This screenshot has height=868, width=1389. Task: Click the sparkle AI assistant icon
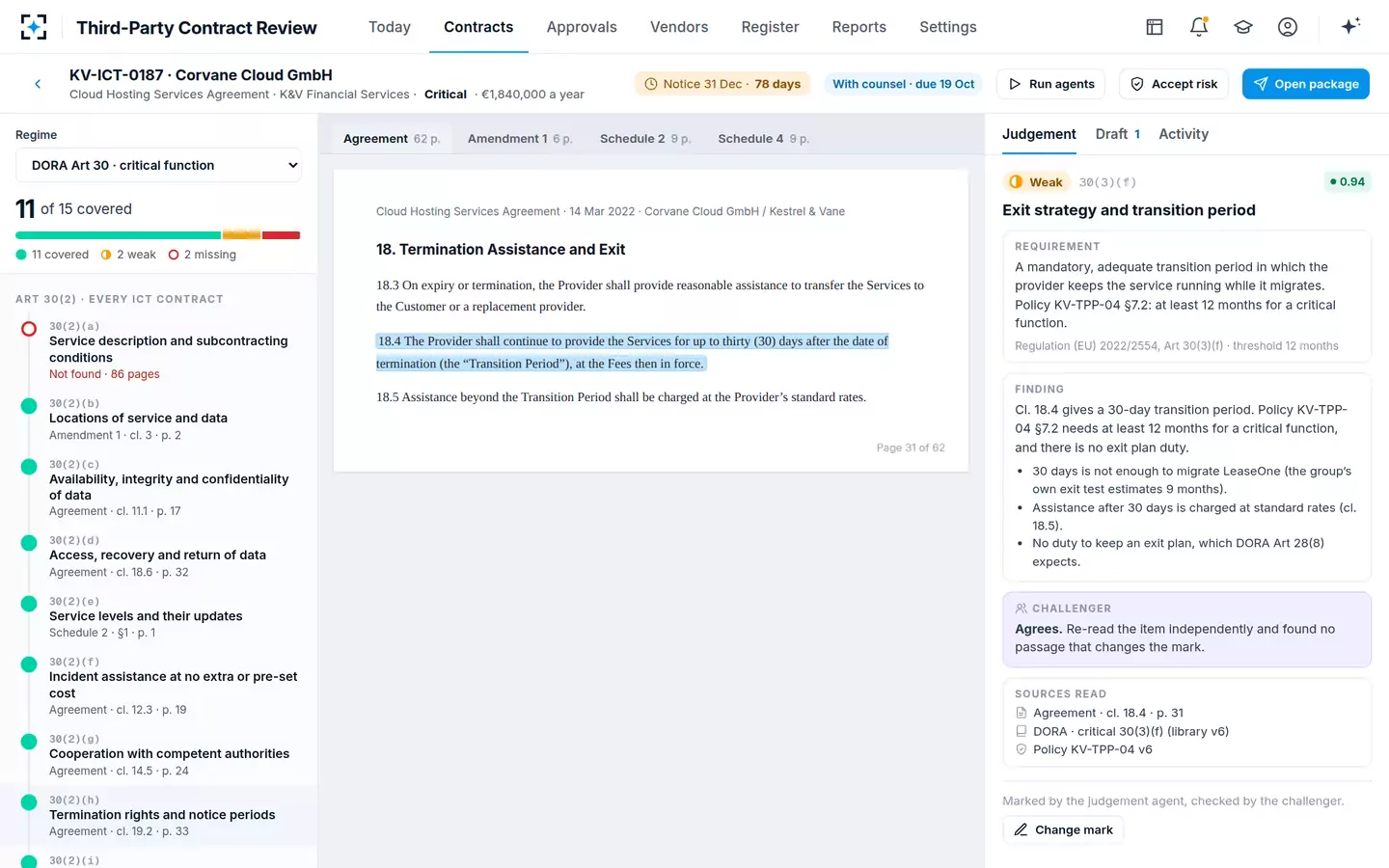click(x=1350, y=26)
